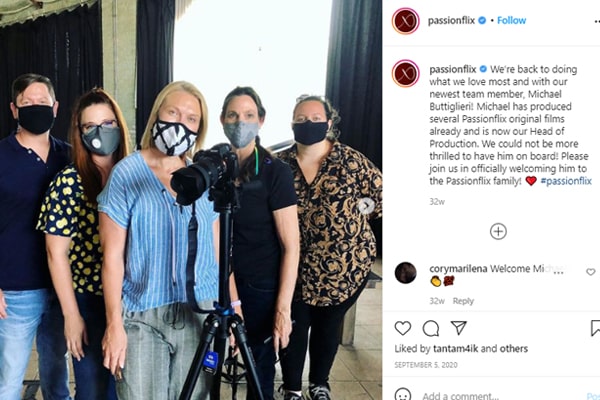Open passionflix username in the header
Screen dimensions: 600x400
pos(451,20)
